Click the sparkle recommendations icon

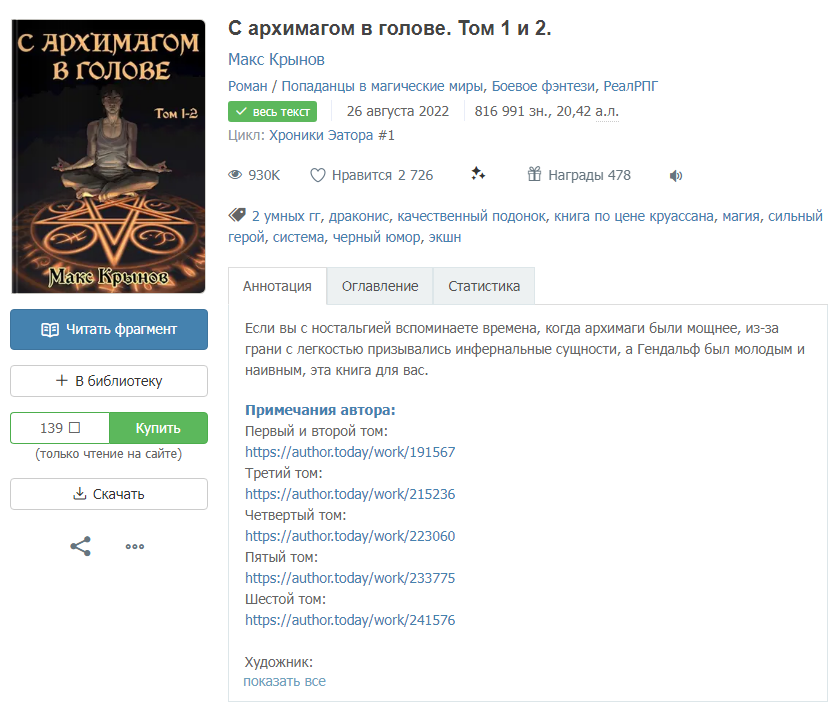pos(478,174)
